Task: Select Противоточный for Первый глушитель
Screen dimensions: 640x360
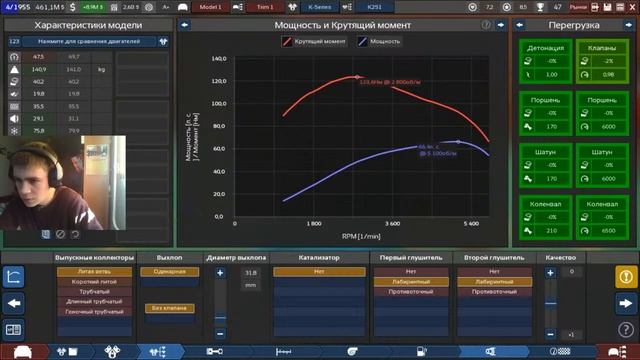Action: point(411,291)
